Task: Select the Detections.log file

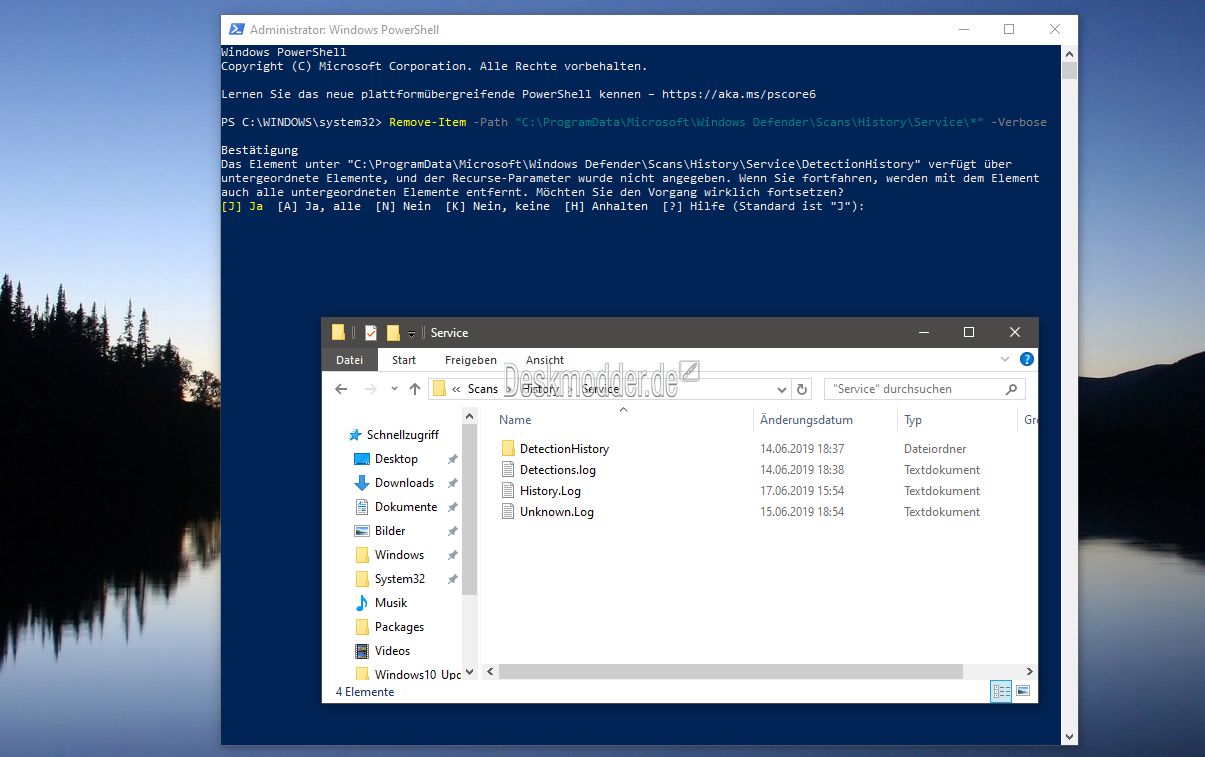Action: 557,470
